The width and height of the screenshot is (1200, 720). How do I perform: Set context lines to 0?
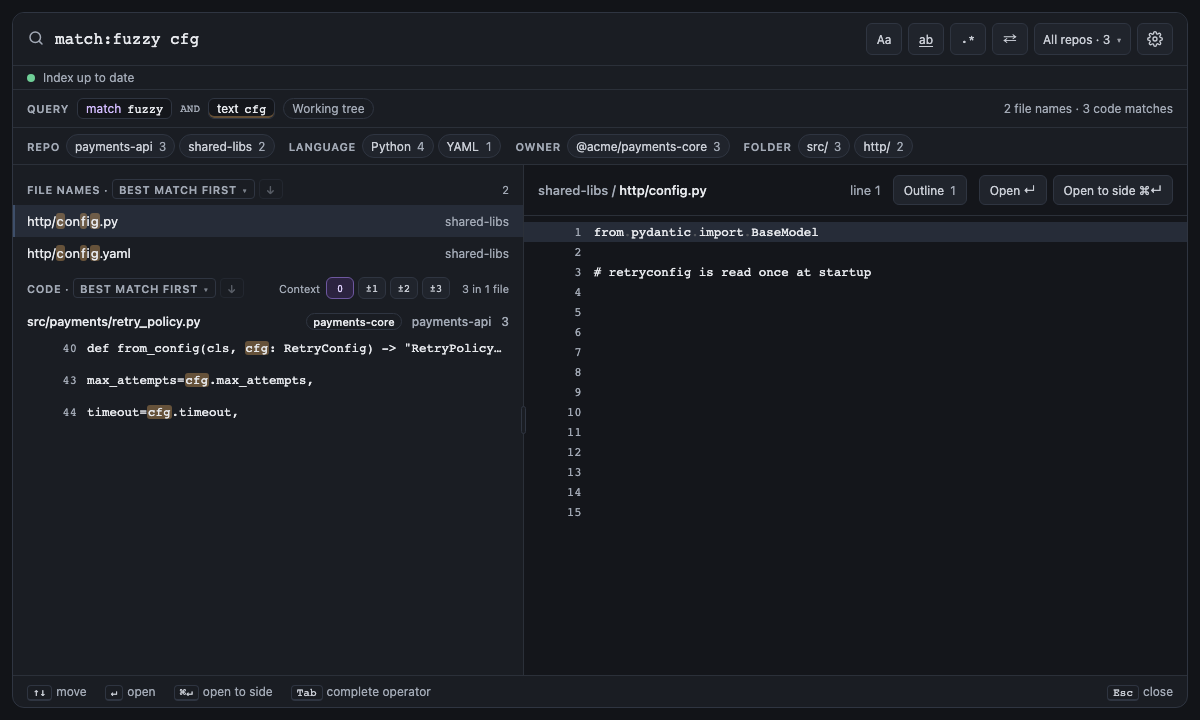(x=340, y=289)
